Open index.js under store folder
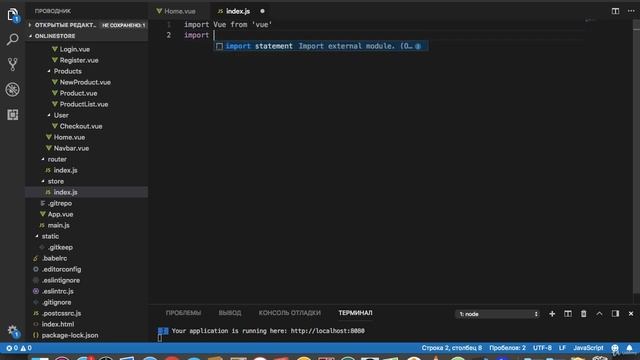The image size is (640, 360). 65,192
